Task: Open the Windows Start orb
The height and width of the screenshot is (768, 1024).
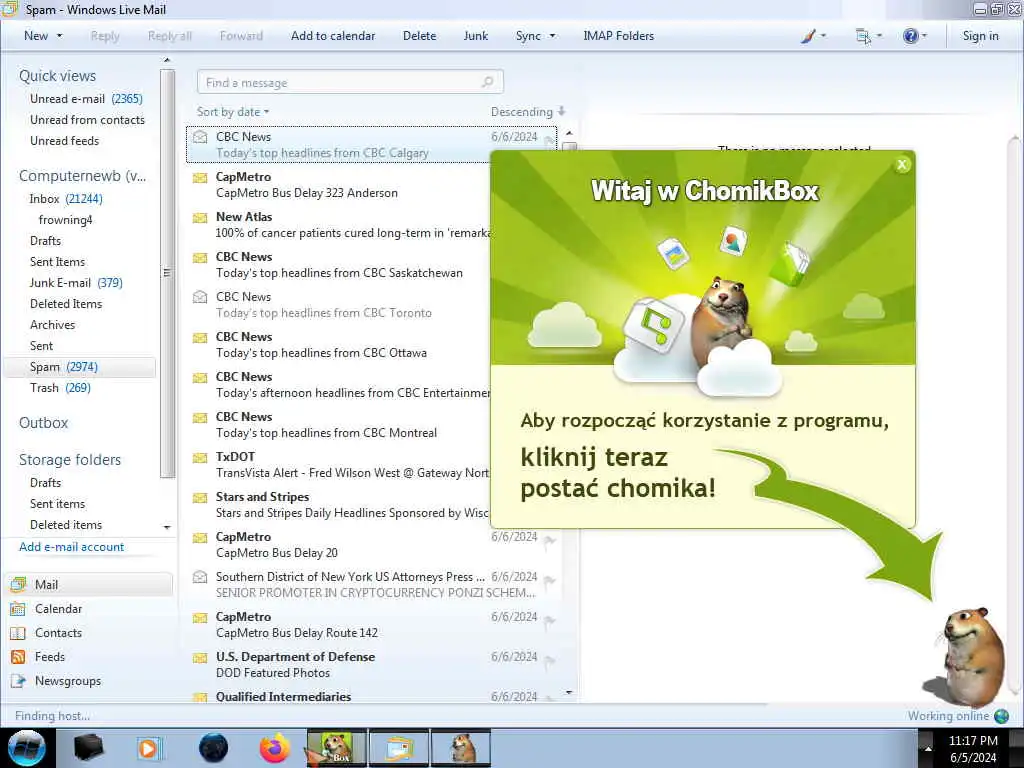Action: click(27, 748)
